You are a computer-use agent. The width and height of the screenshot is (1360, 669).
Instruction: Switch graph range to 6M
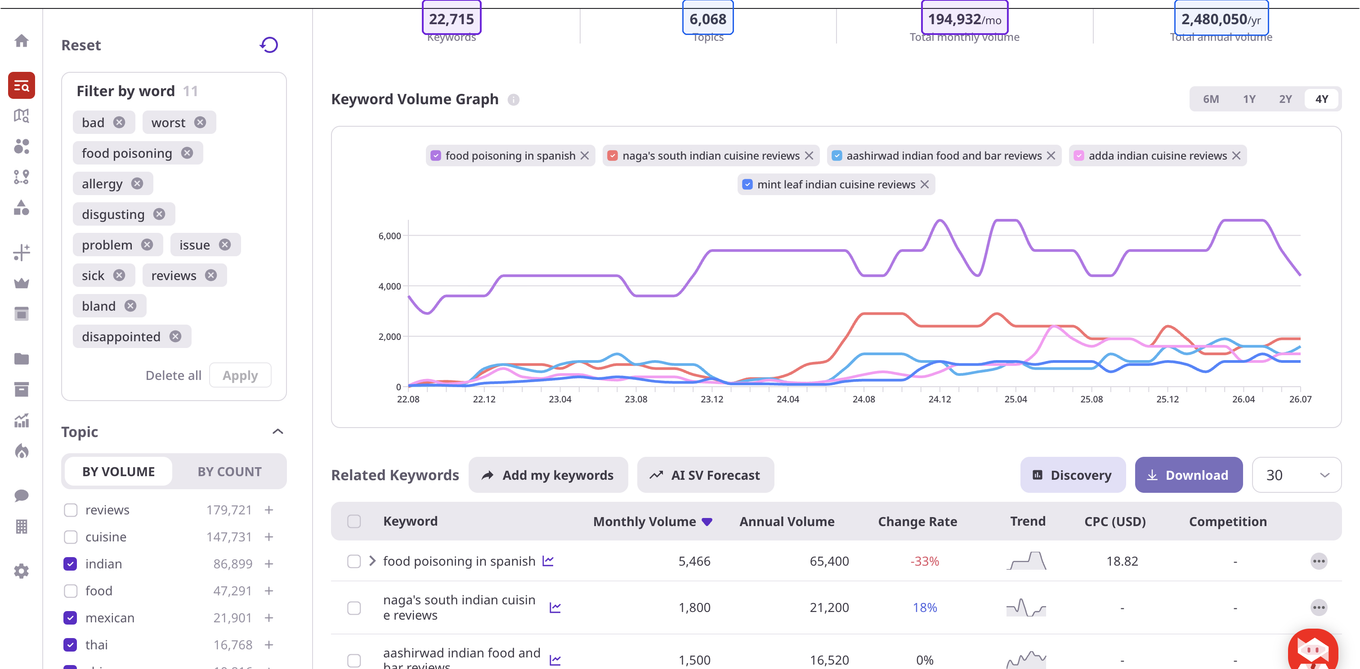tap(1211, 99)
